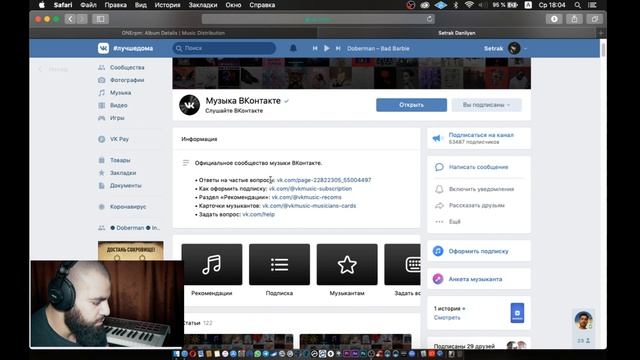
Task: Skip to previous track in the VK header
Action: pos(315,48)
